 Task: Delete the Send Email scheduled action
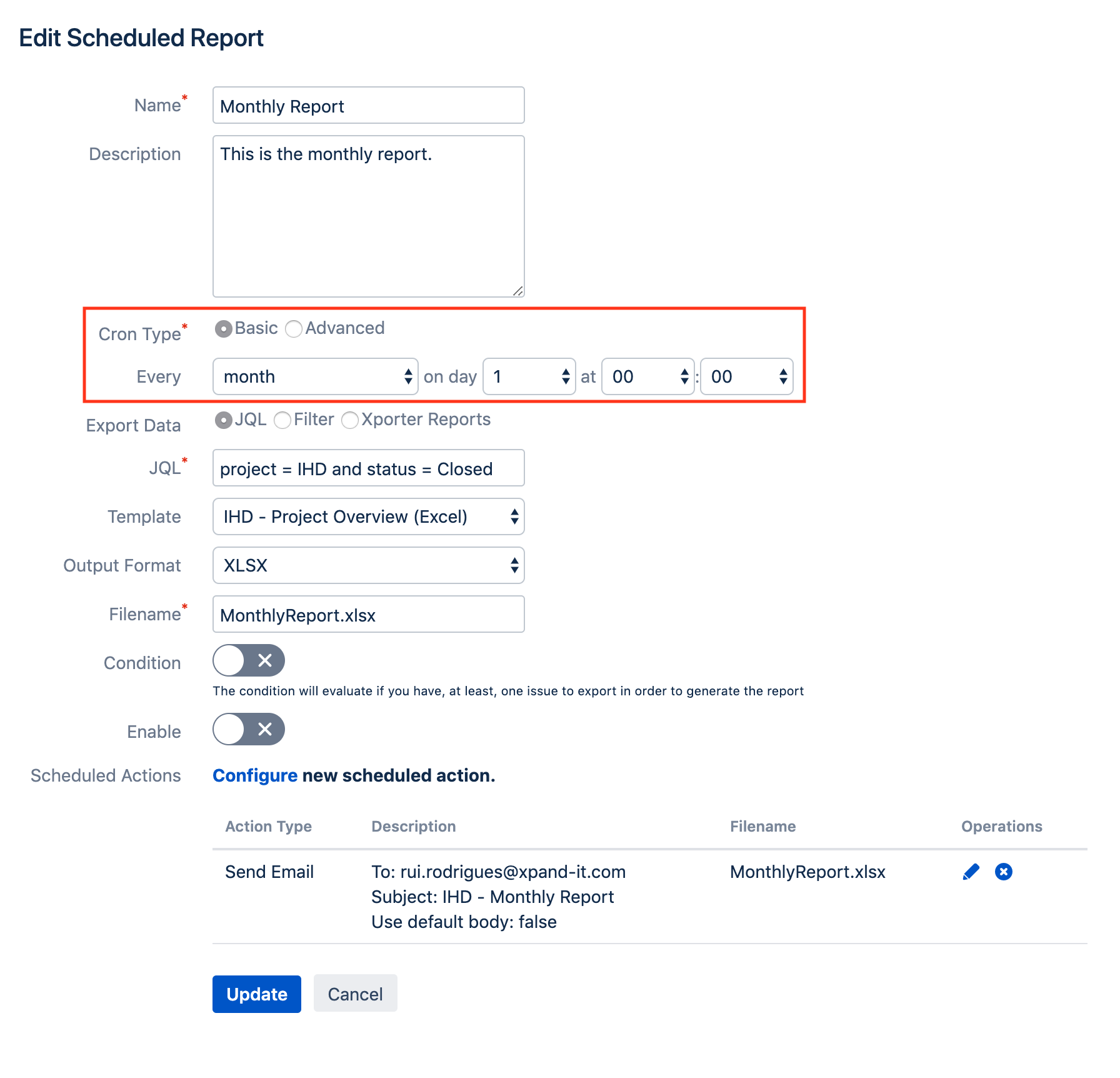1003,872
